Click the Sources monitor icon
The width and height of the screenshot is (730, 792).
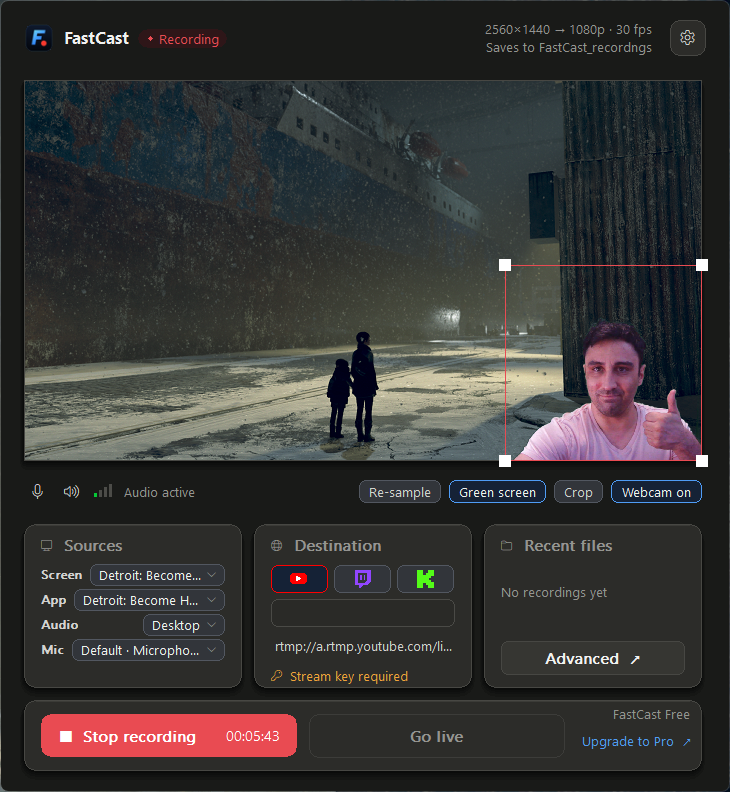[x=47, y=546]
